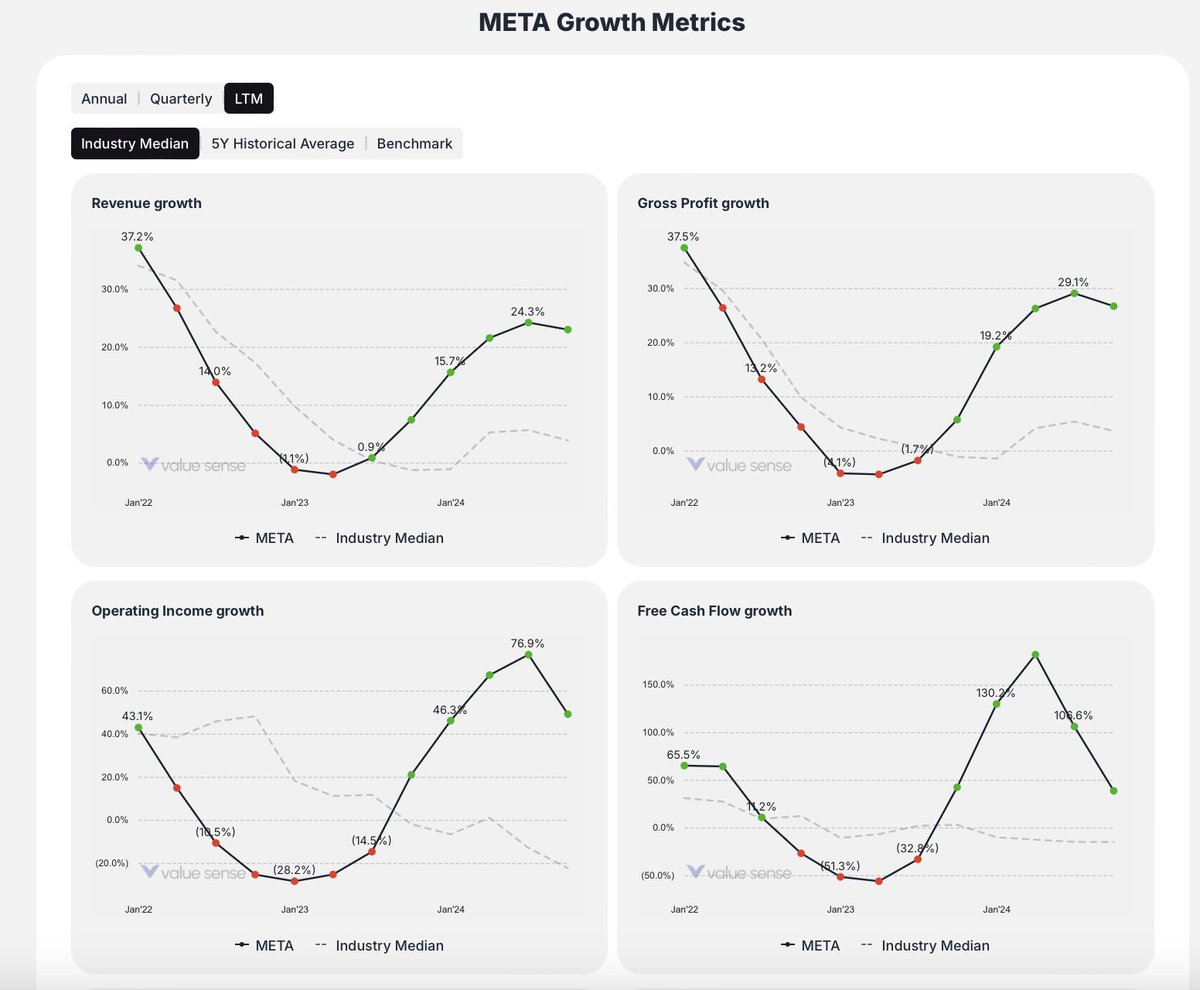Click the Revenue growth chart title
This screenshot has height=990, width=1200.
146,203
